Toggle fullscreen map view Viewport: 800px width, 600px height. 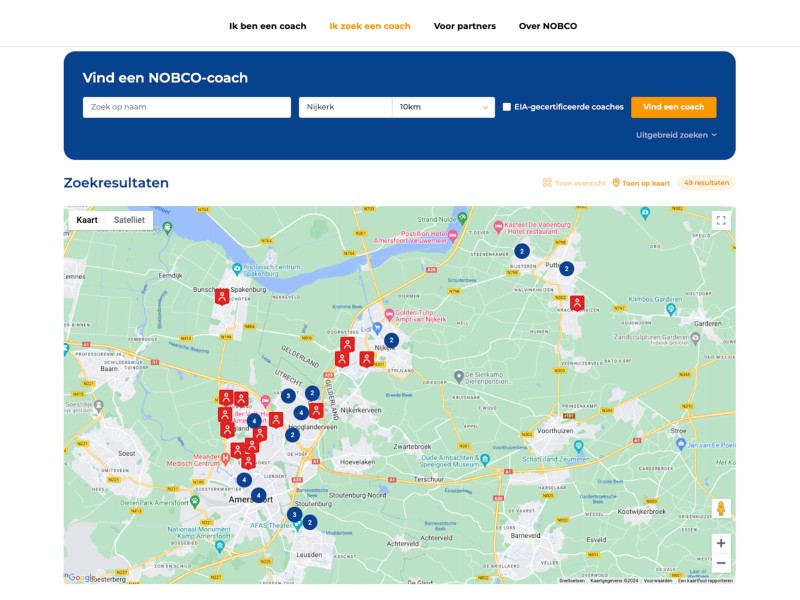click(721, 220)
